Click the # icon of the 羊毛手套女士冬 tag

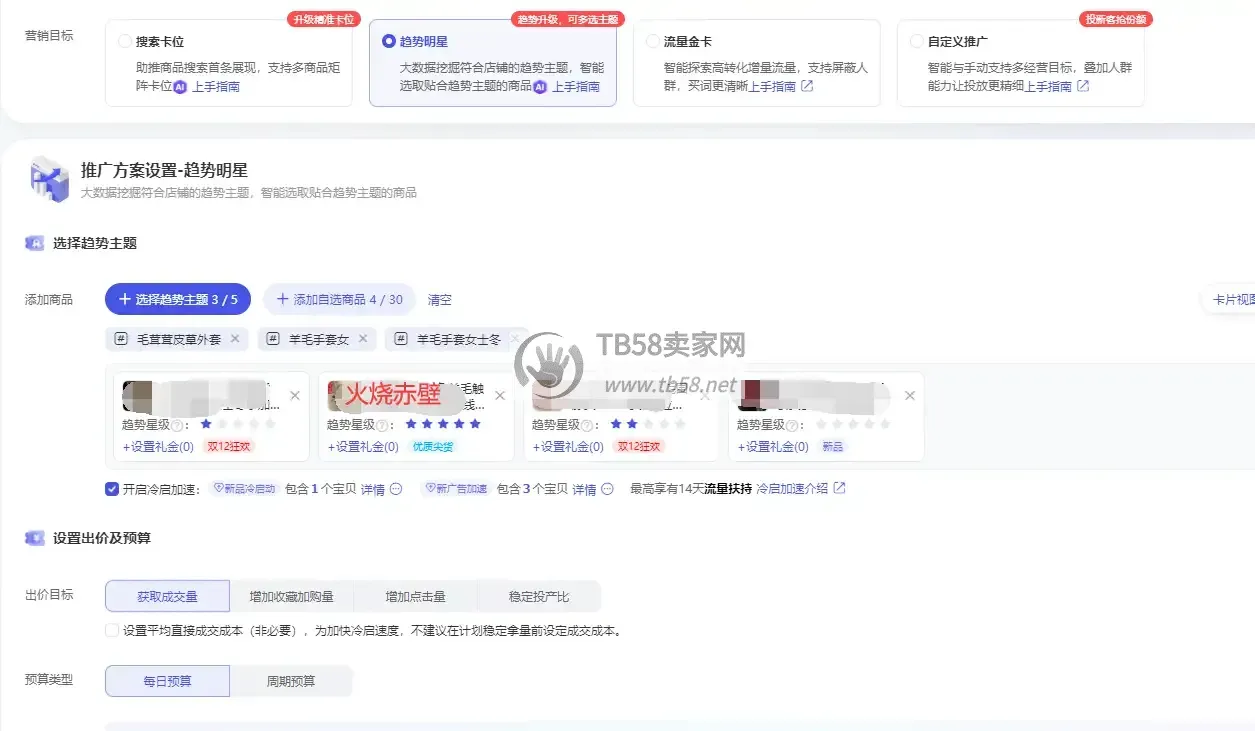(400, 339)
